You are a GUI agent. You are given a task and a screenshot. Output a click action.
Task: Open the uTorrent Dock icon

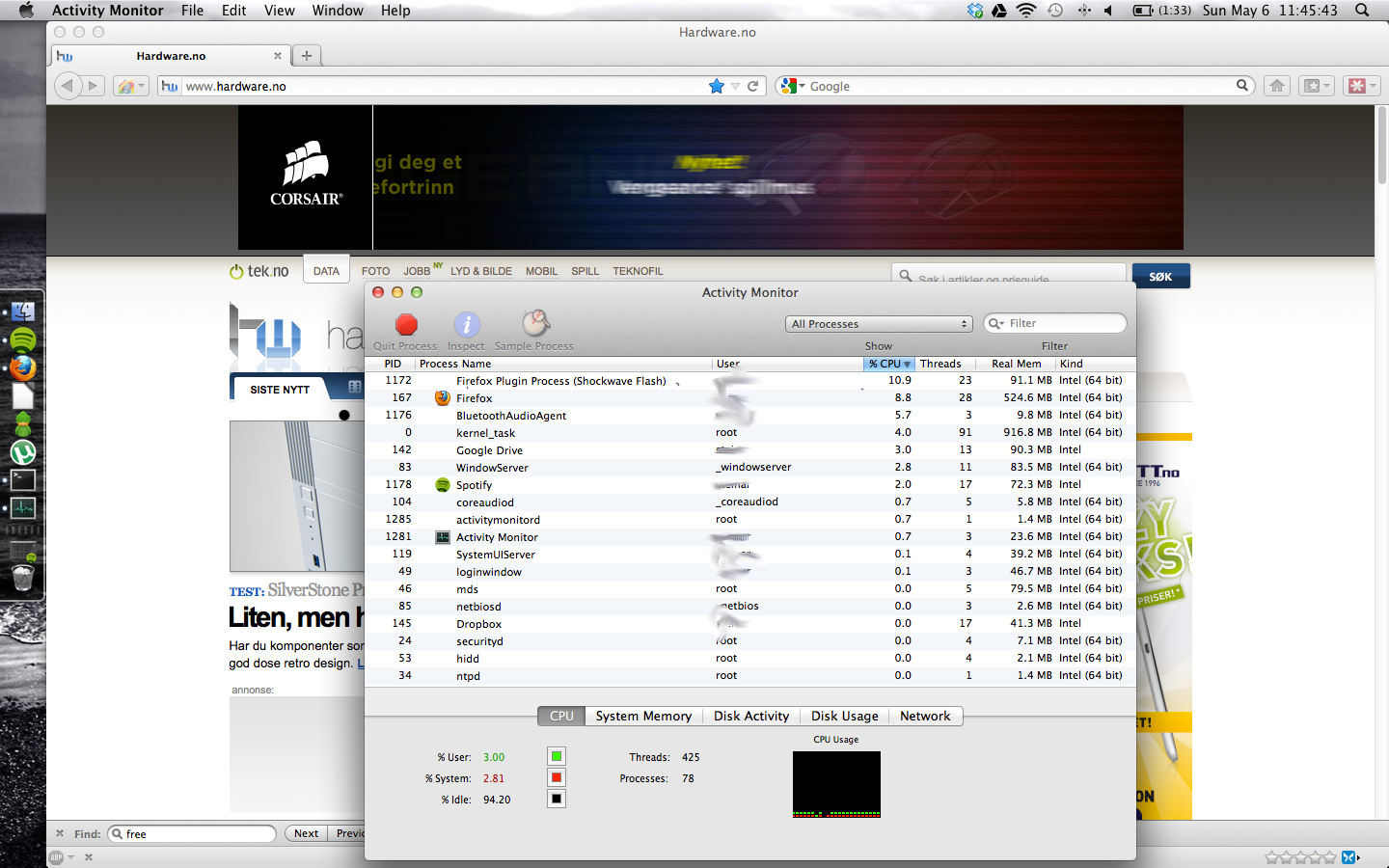[x=23, y=451]
